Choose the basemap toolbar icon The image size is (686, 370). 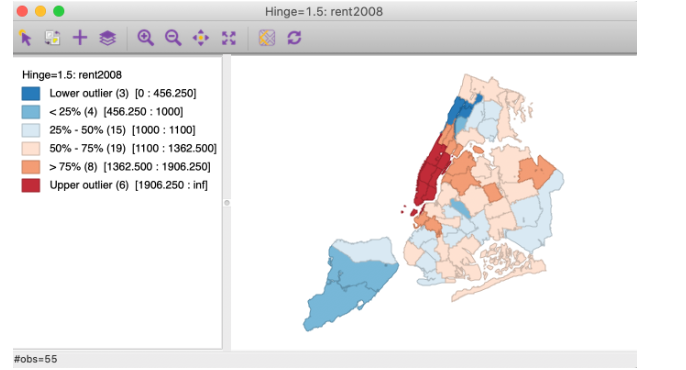tap(266, 38)
